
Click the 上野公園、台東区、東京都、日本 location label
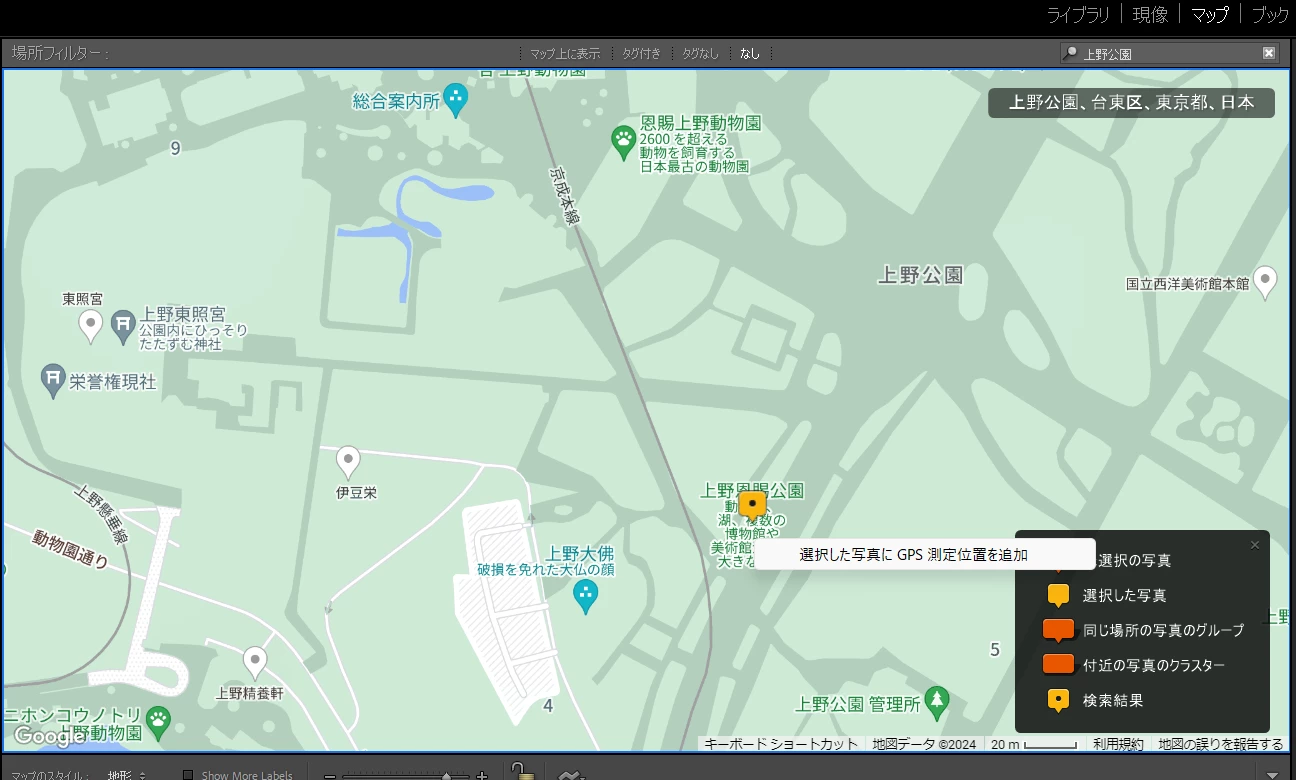point(1131,103)
